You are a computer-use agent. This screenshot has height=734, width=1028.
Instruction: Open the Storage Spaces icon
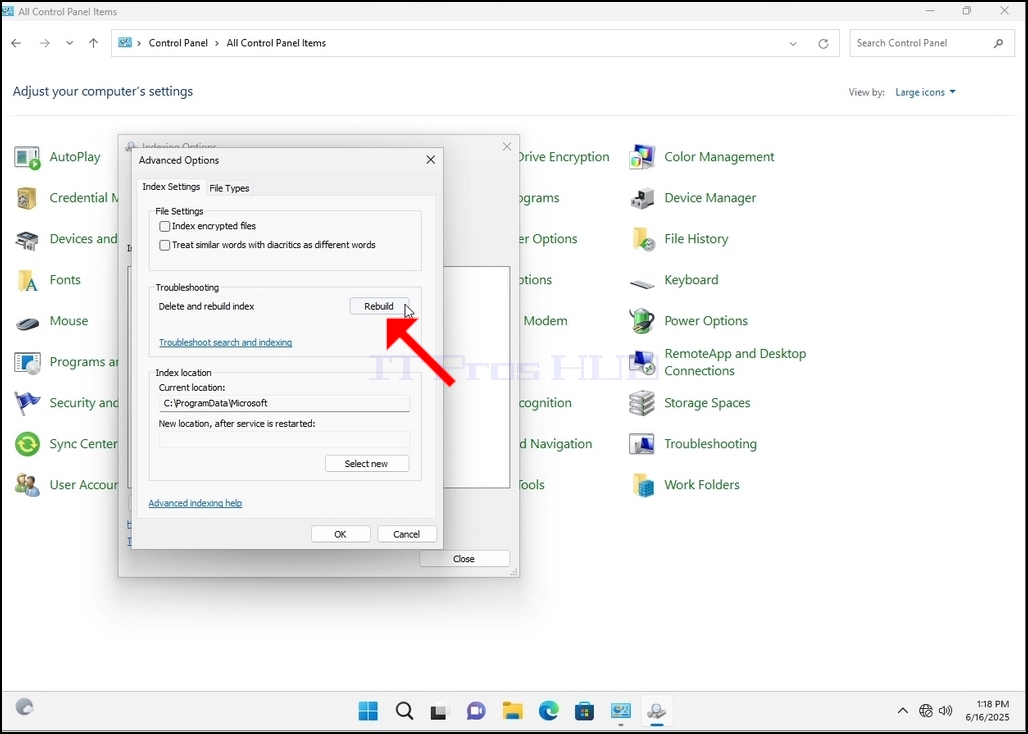point(642,403)
